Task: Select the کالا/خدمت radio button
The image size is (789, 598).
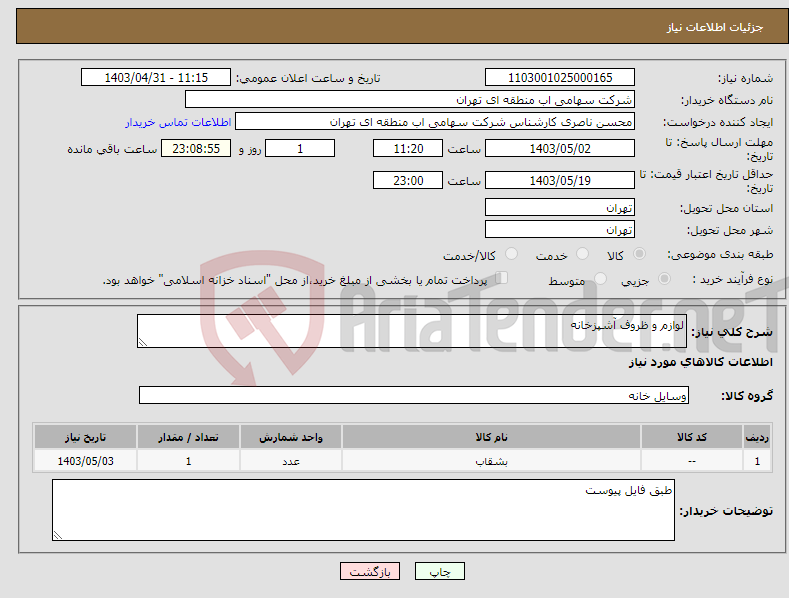Action: tap(511, 254)
